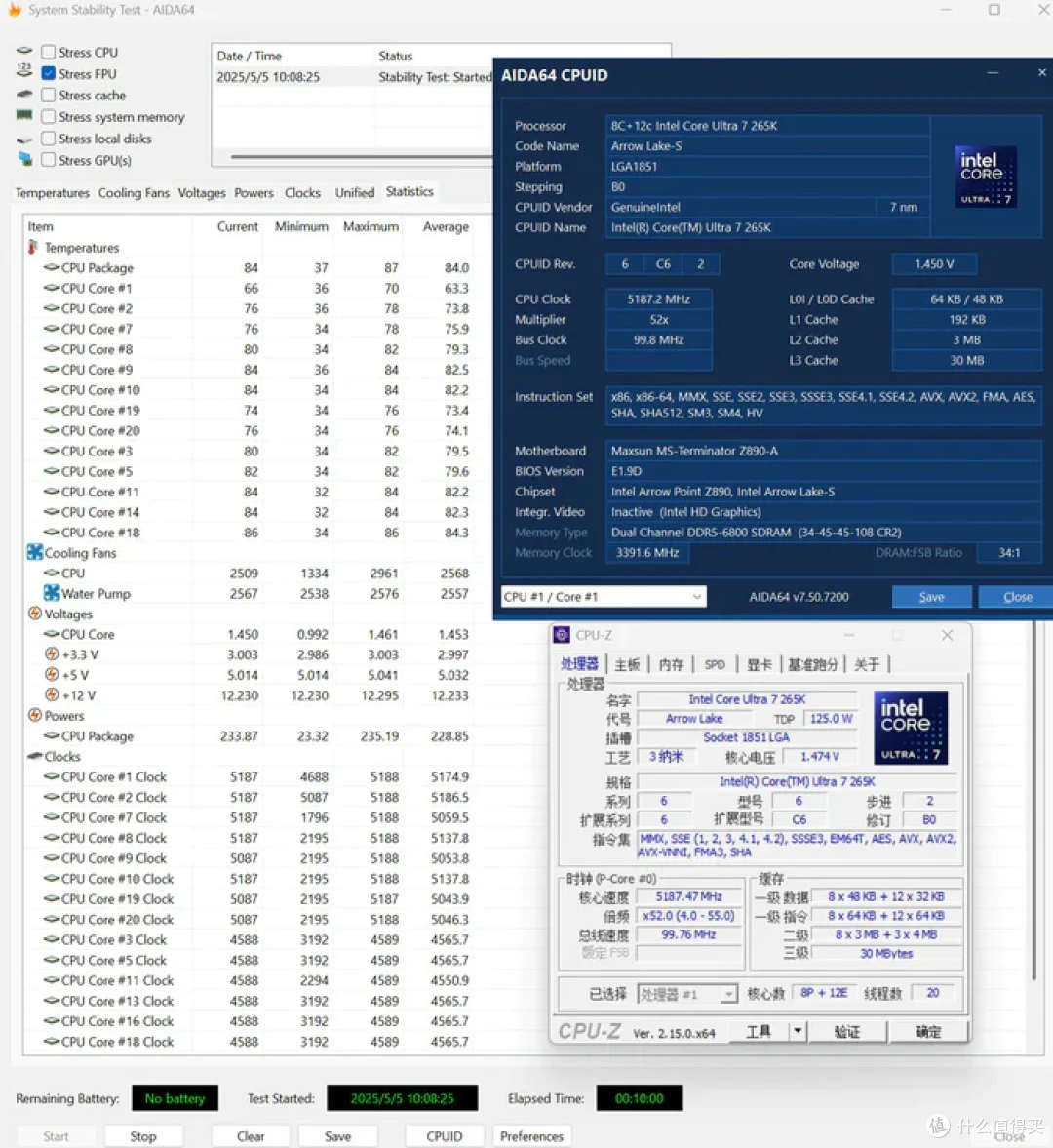1053x1148 pixels.
Task: Click the +5 V voltage icon
Action: (x=52, y=674)
